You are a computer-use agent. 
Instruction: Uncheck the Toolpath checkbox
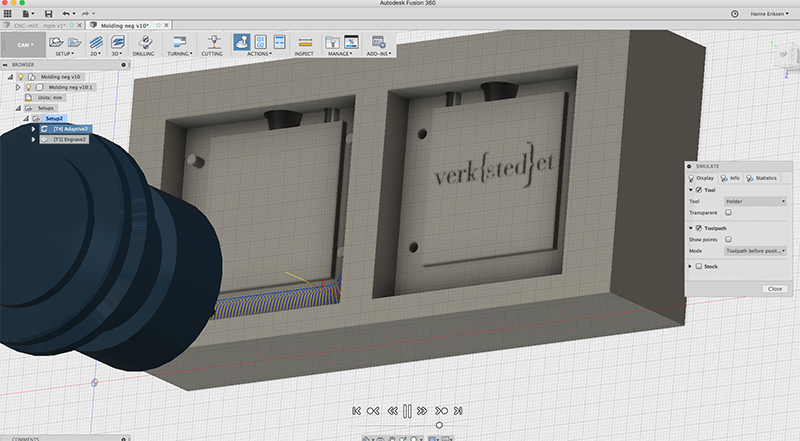[x=699, y=228]
